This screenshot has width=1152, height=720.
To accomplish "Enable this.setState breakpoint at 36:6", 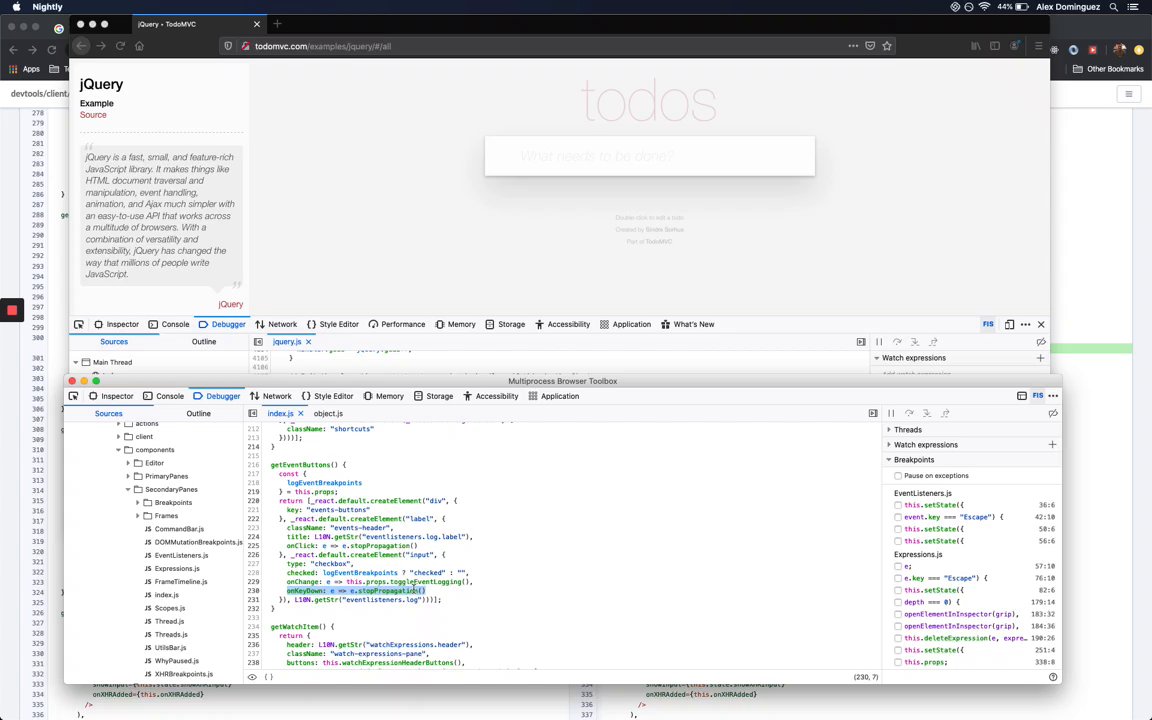I will (x=898, y=505).
